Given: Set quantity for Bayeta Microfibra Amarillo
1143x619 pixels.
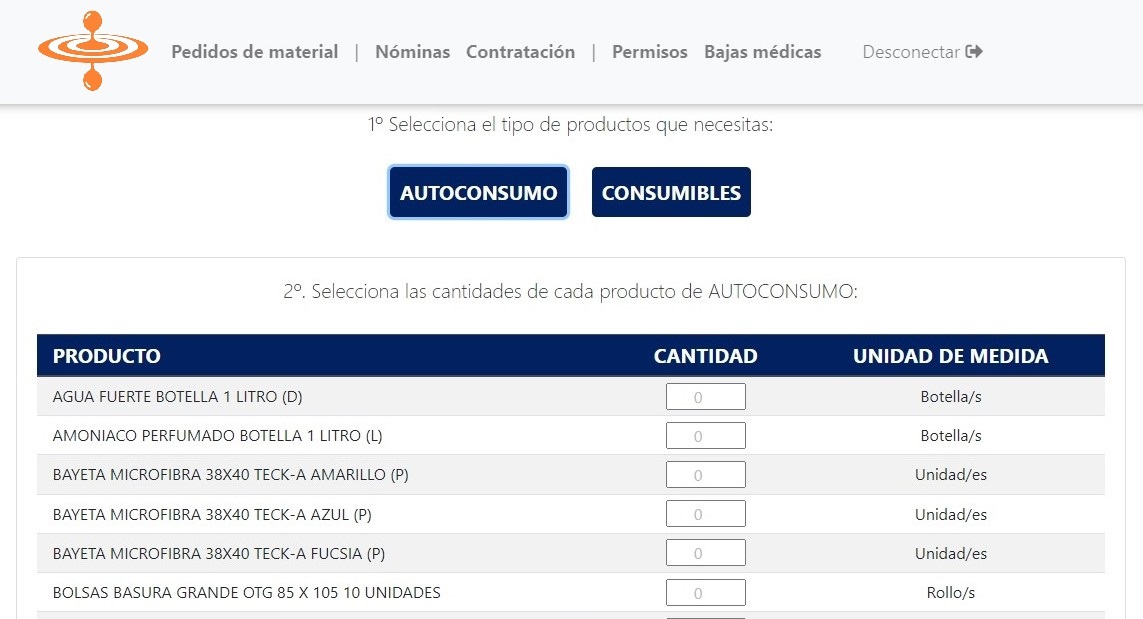Looking at the screenshot, I should [706, 475].
